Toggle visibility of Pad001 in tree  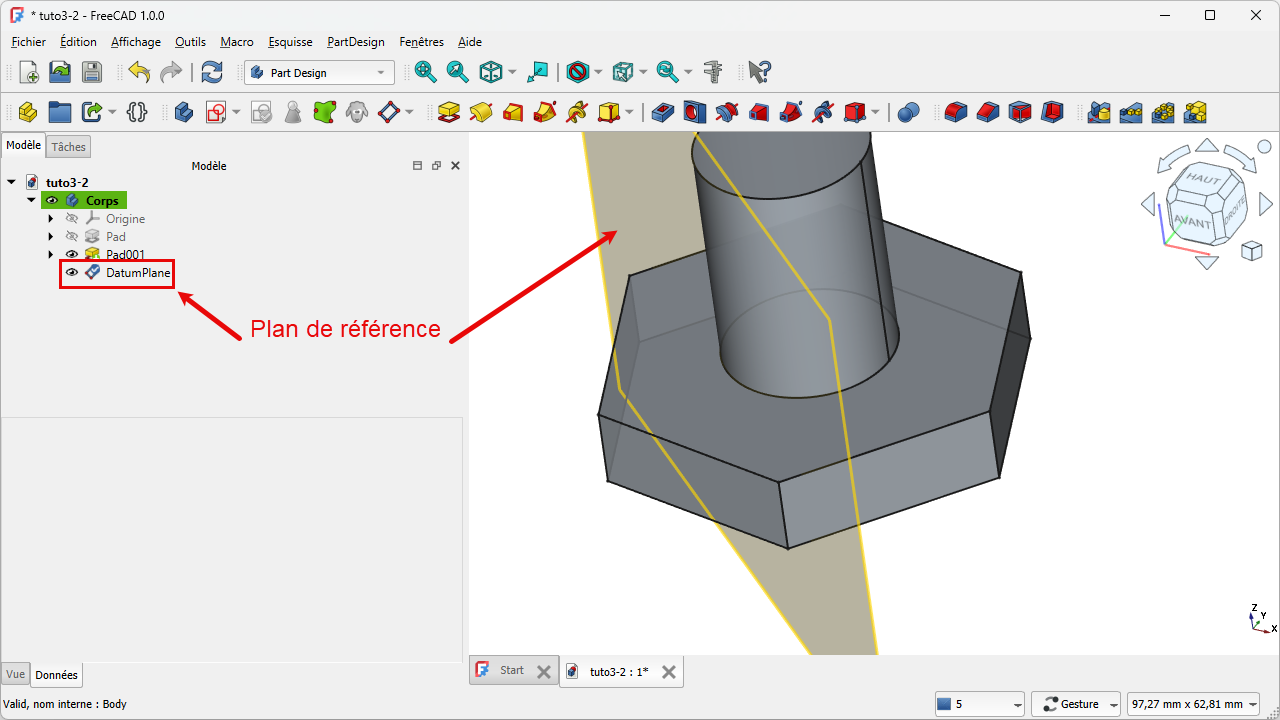point(72,254)
